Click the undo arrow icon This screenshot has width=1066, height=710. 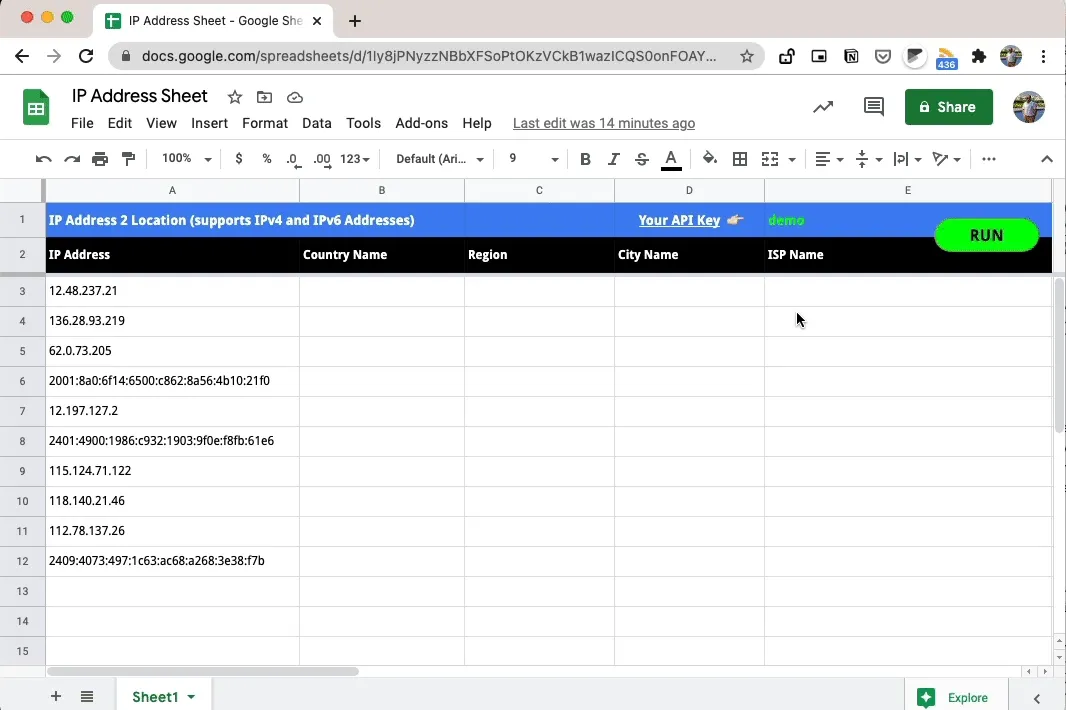pos(43,159)
